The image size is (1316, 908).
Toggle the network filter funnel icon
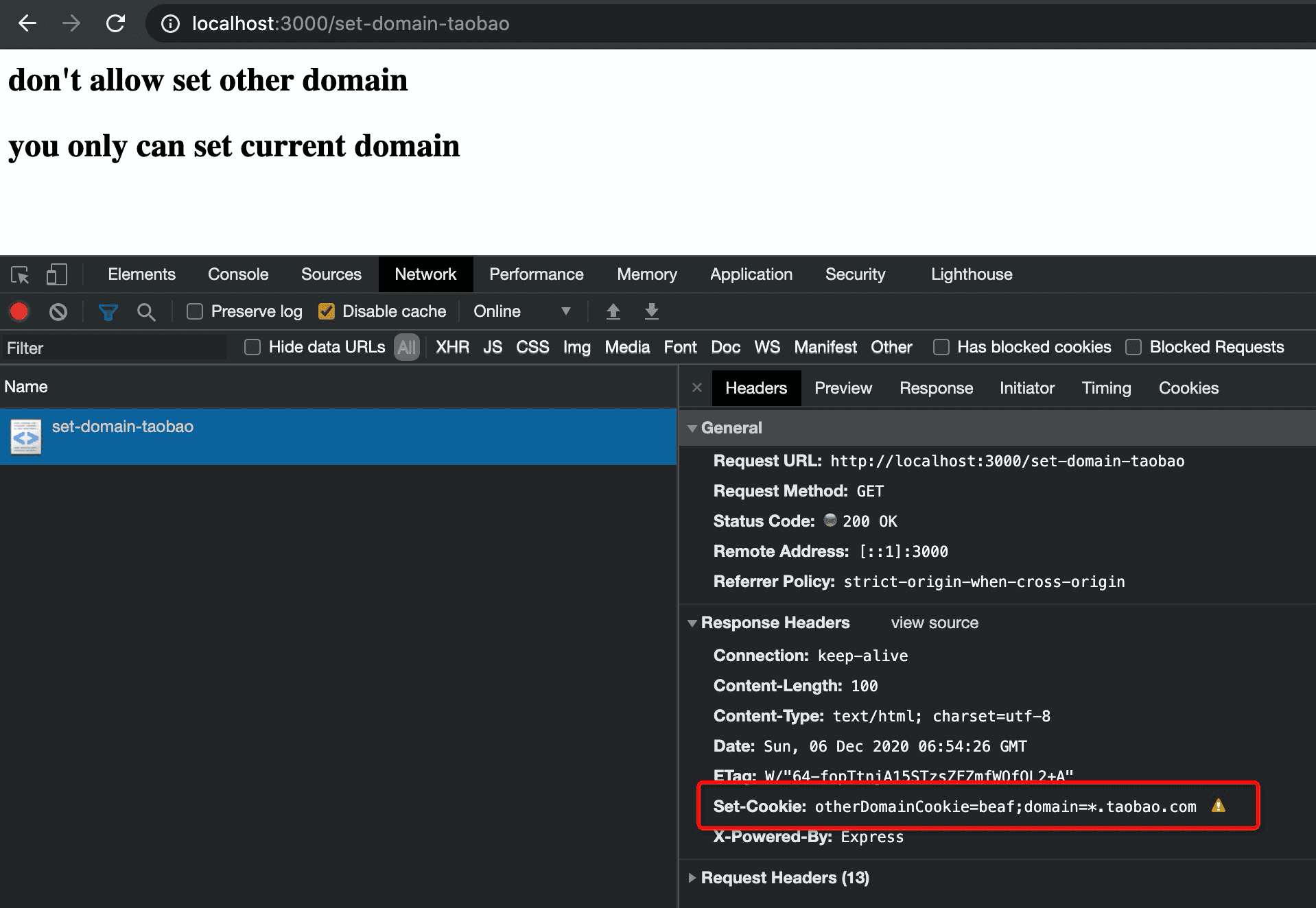click(108, 312)
